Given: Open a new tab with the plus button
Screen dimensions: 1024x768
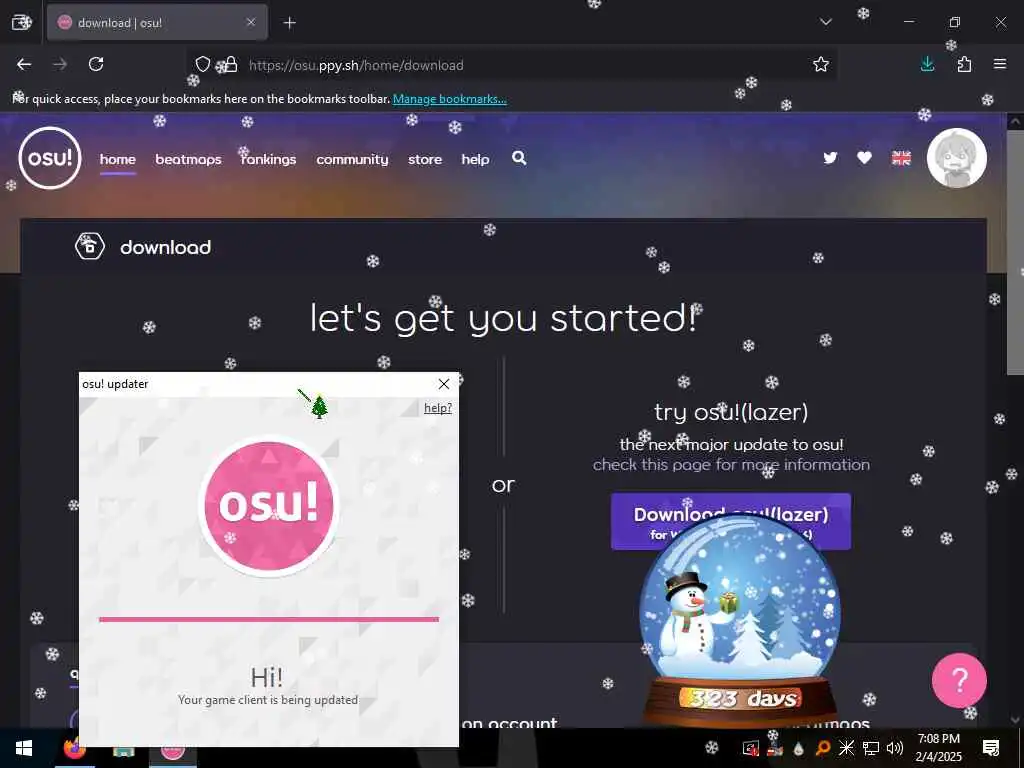Looking at the screenshot, I should click(x=290, y=23).
